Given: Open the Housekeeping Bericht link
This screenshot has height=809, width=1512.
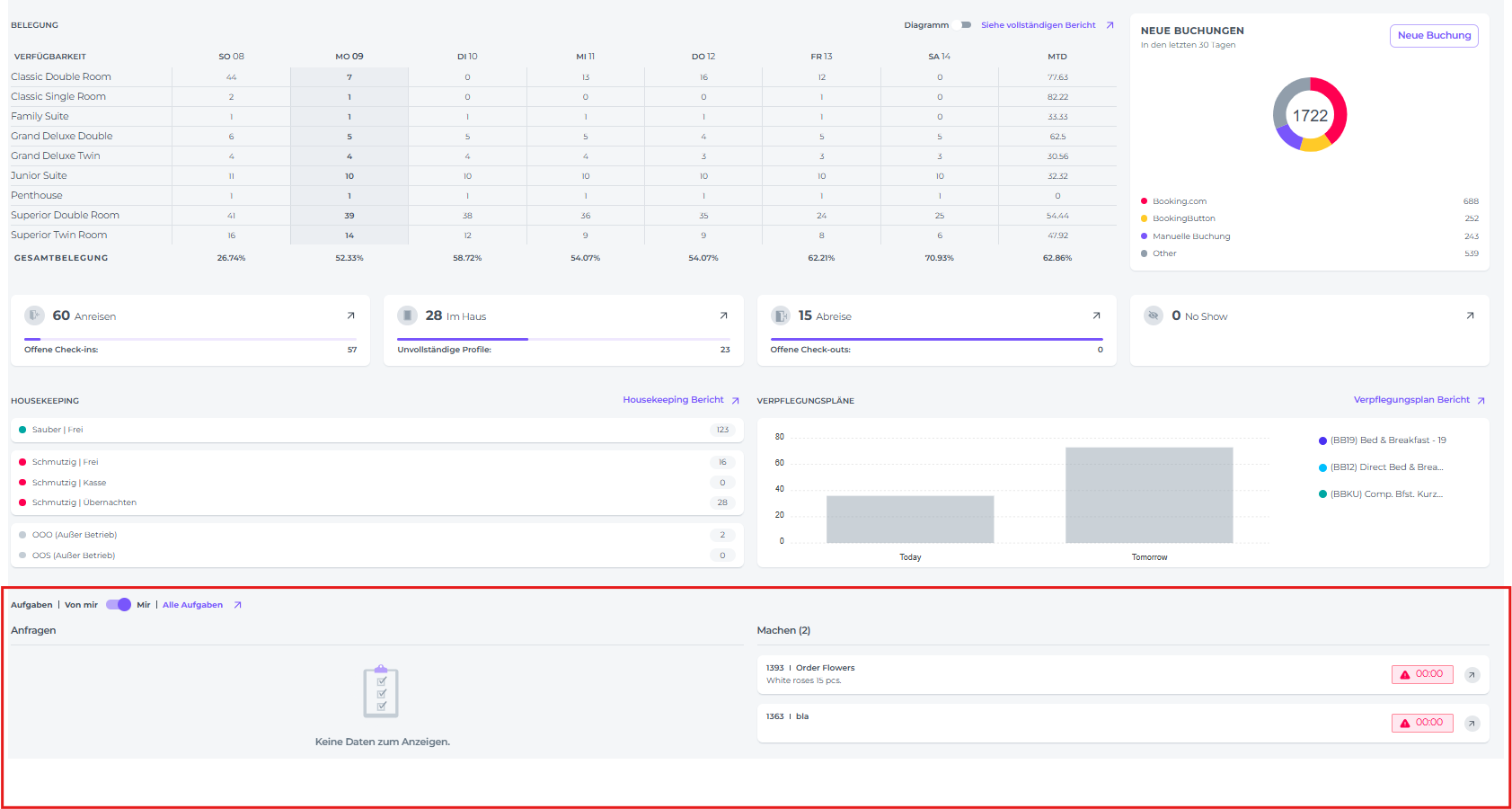Looking at the screenshot, I should pos(673,400).
